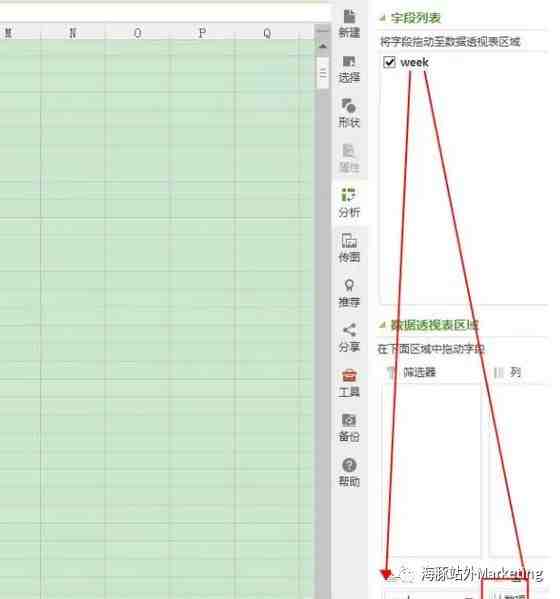Click the 新建 (New) sidebar icon
Image resolution: width=560 pixels, height=599 pixels.
(349, 24)
